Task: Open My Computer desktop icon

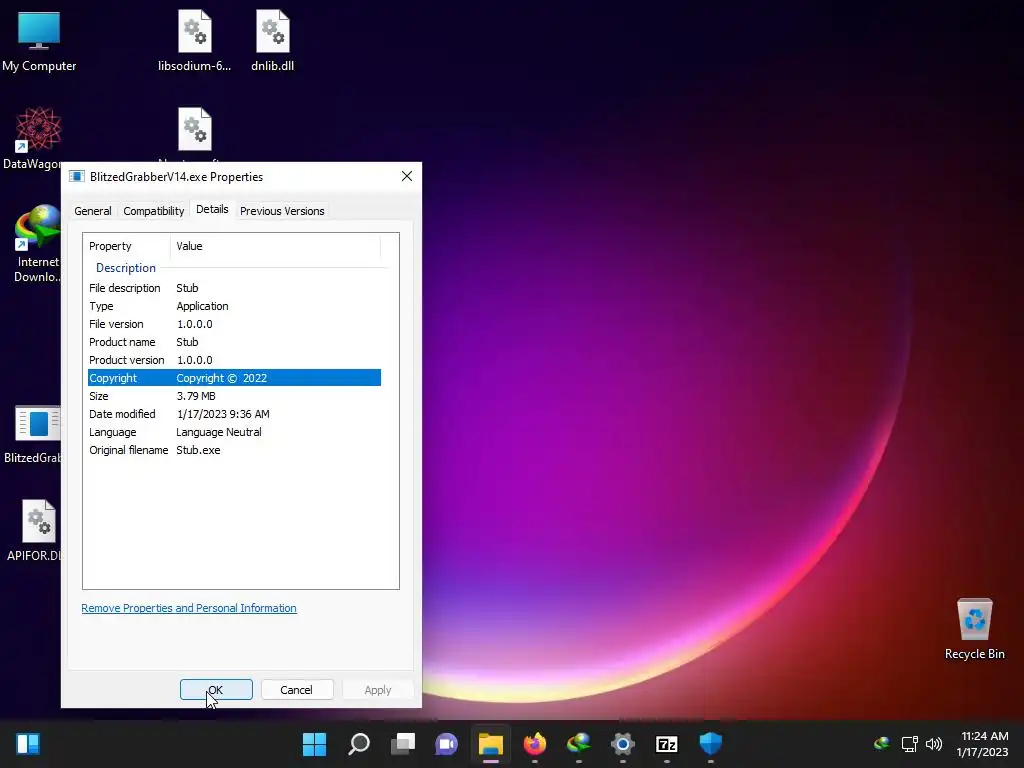Action: coord(39,40)
